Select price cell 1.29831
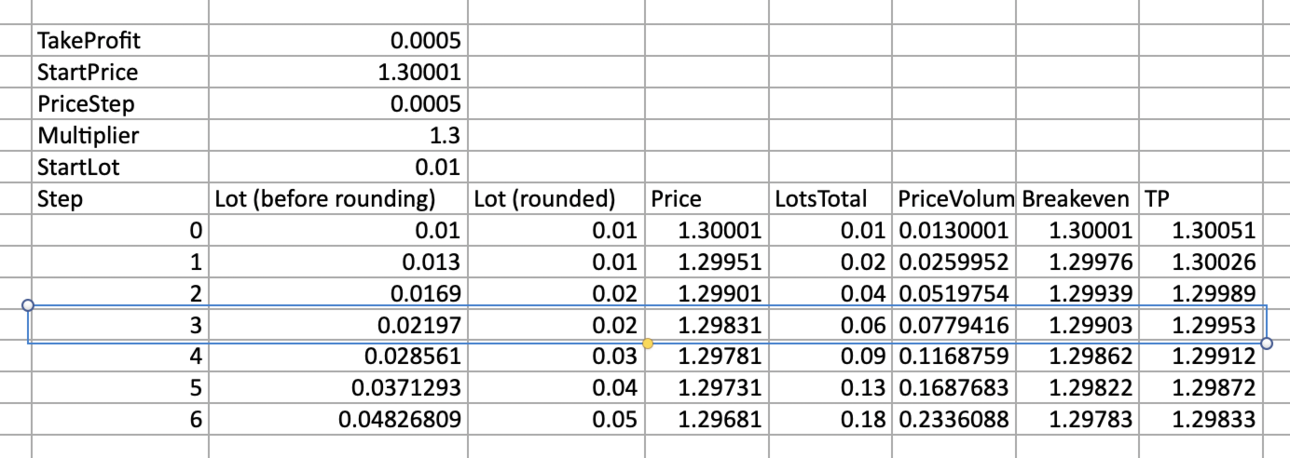This screenshot has width=1290, height=458. [x=707, y=325]
